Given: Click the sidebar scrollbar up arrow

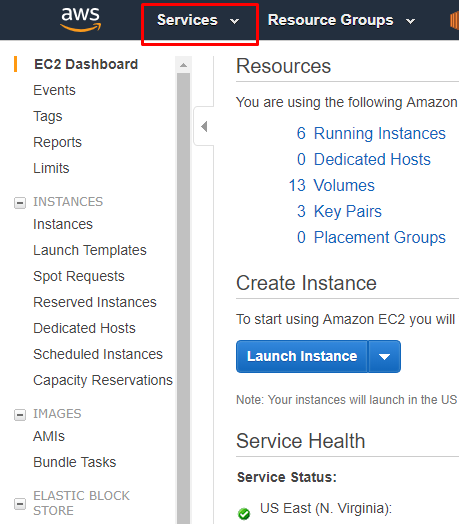Looking at the screenshot, I should 183,65.
